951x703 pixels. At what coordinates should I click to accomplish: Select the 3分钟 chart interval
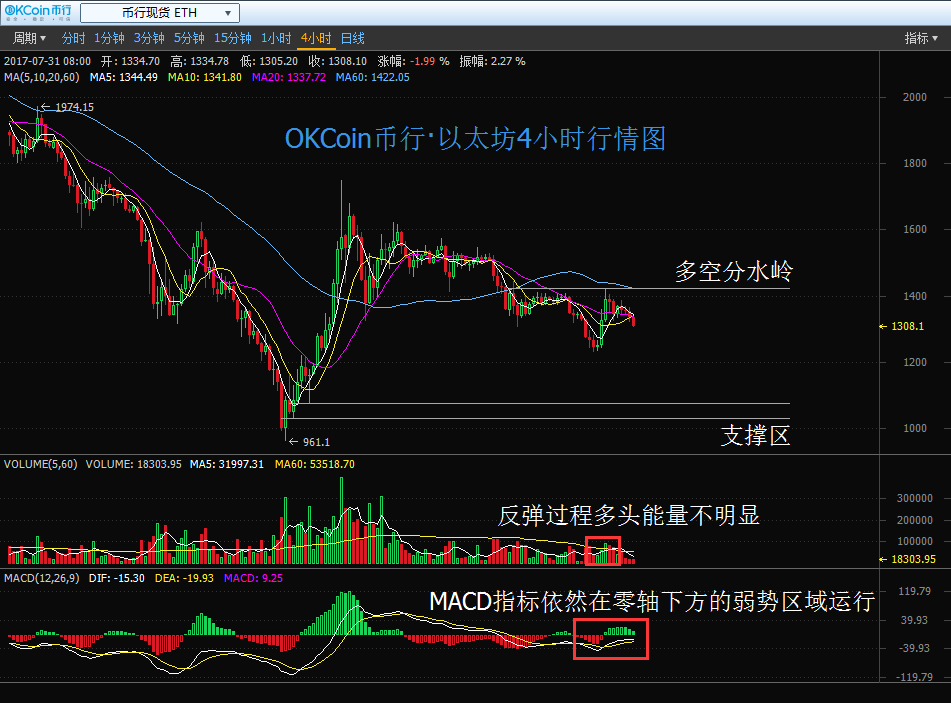coord(149,38)
